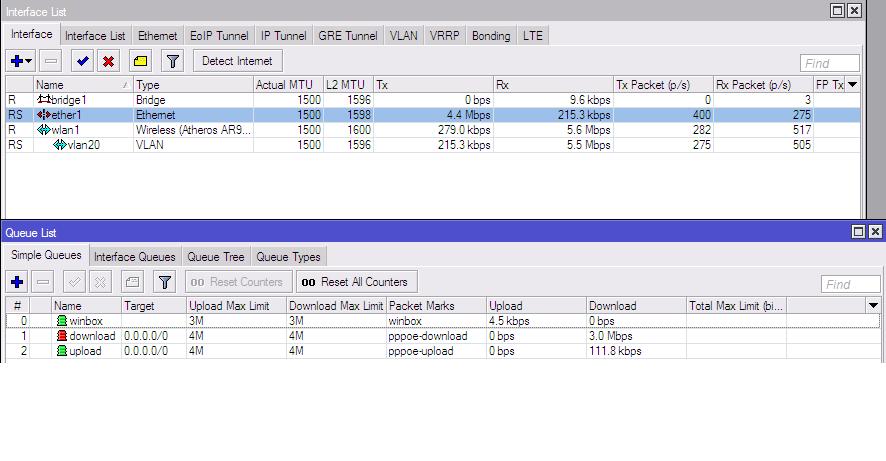Sort by Packet Marks column header

point(436,306)
